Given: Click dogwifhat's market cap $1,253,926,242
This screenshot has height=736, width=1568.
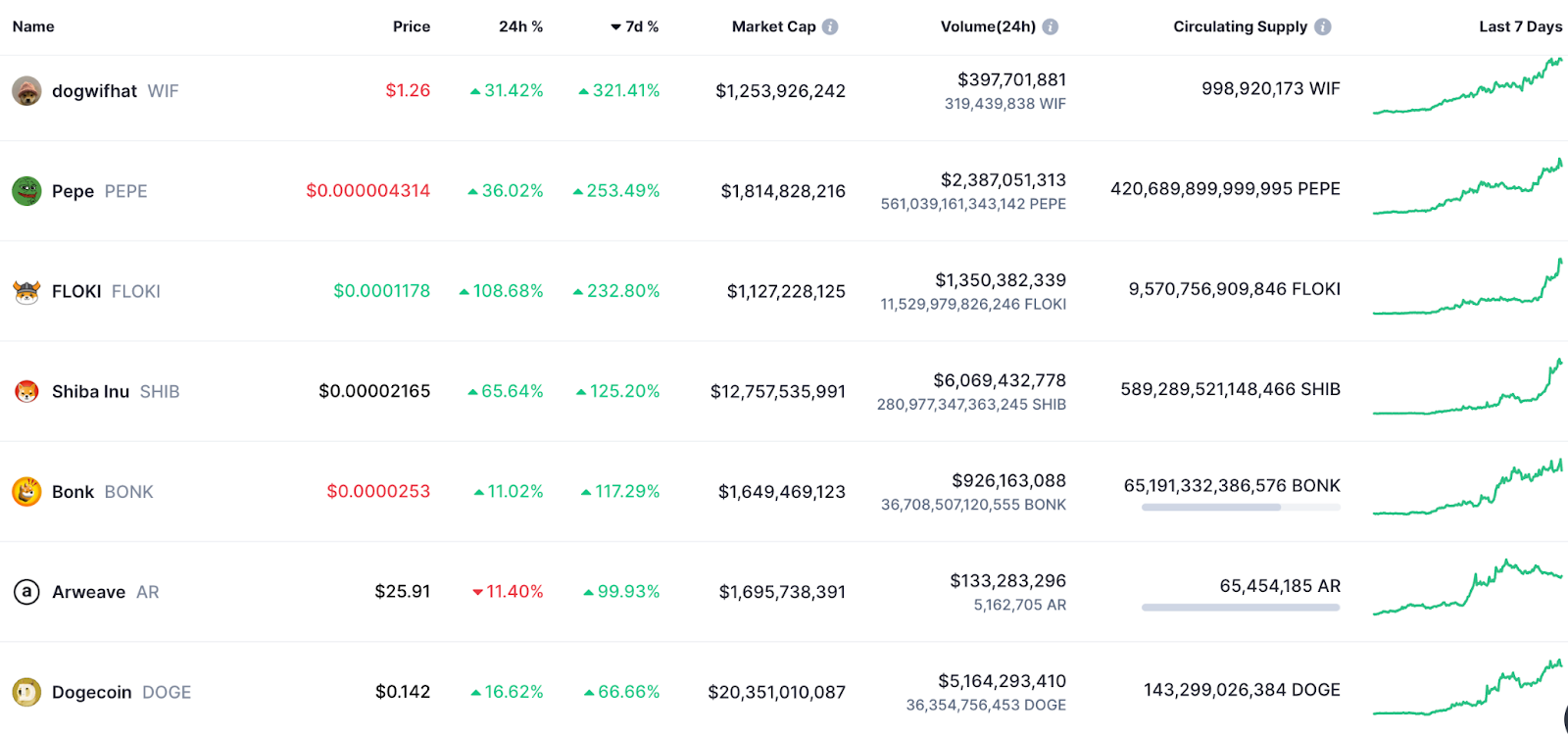Looking at the screenshot, I should pyautogui.click(x=780, y=91).
